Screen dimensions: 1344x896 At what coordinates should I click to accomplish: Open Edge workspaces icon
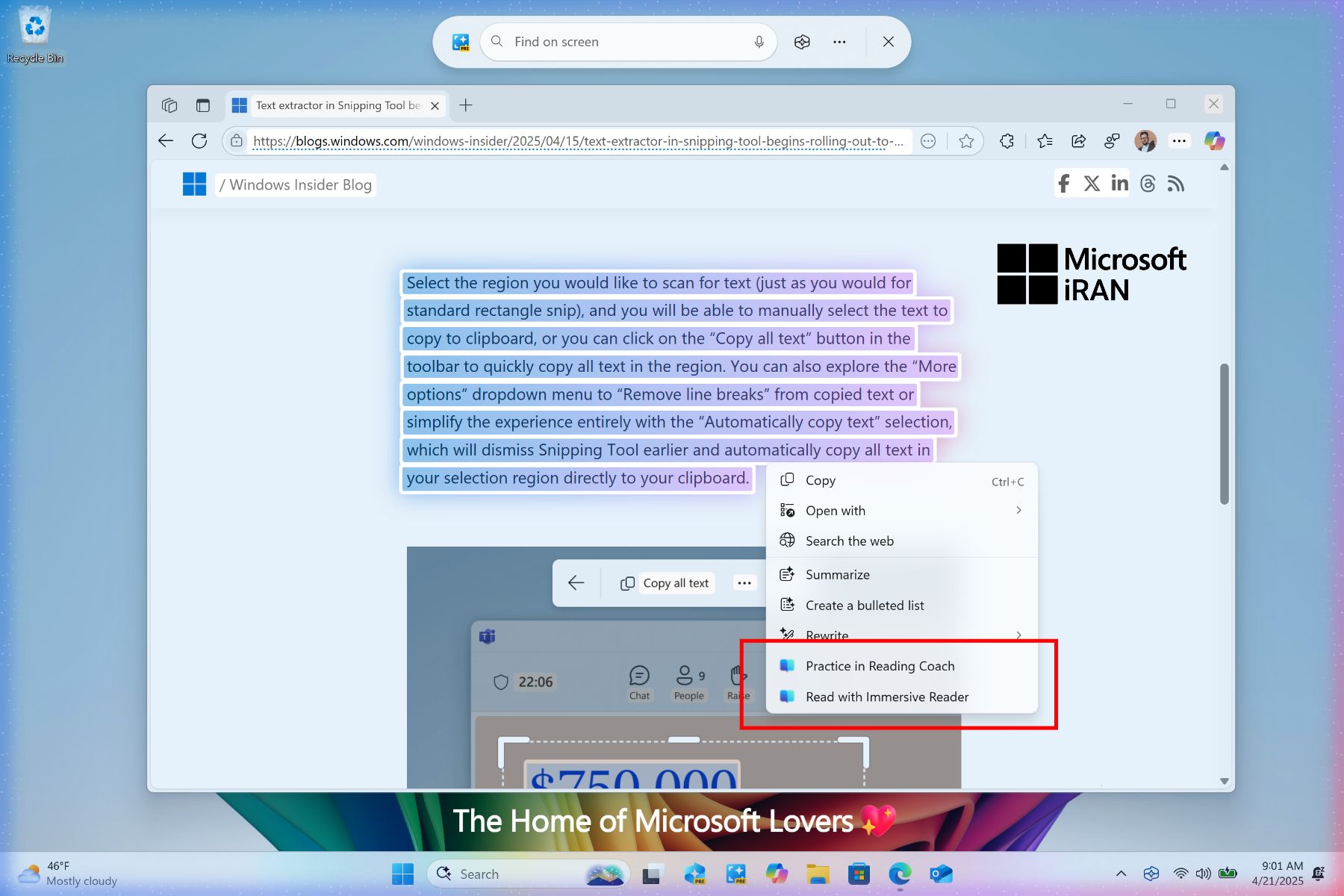coord(169,105)
